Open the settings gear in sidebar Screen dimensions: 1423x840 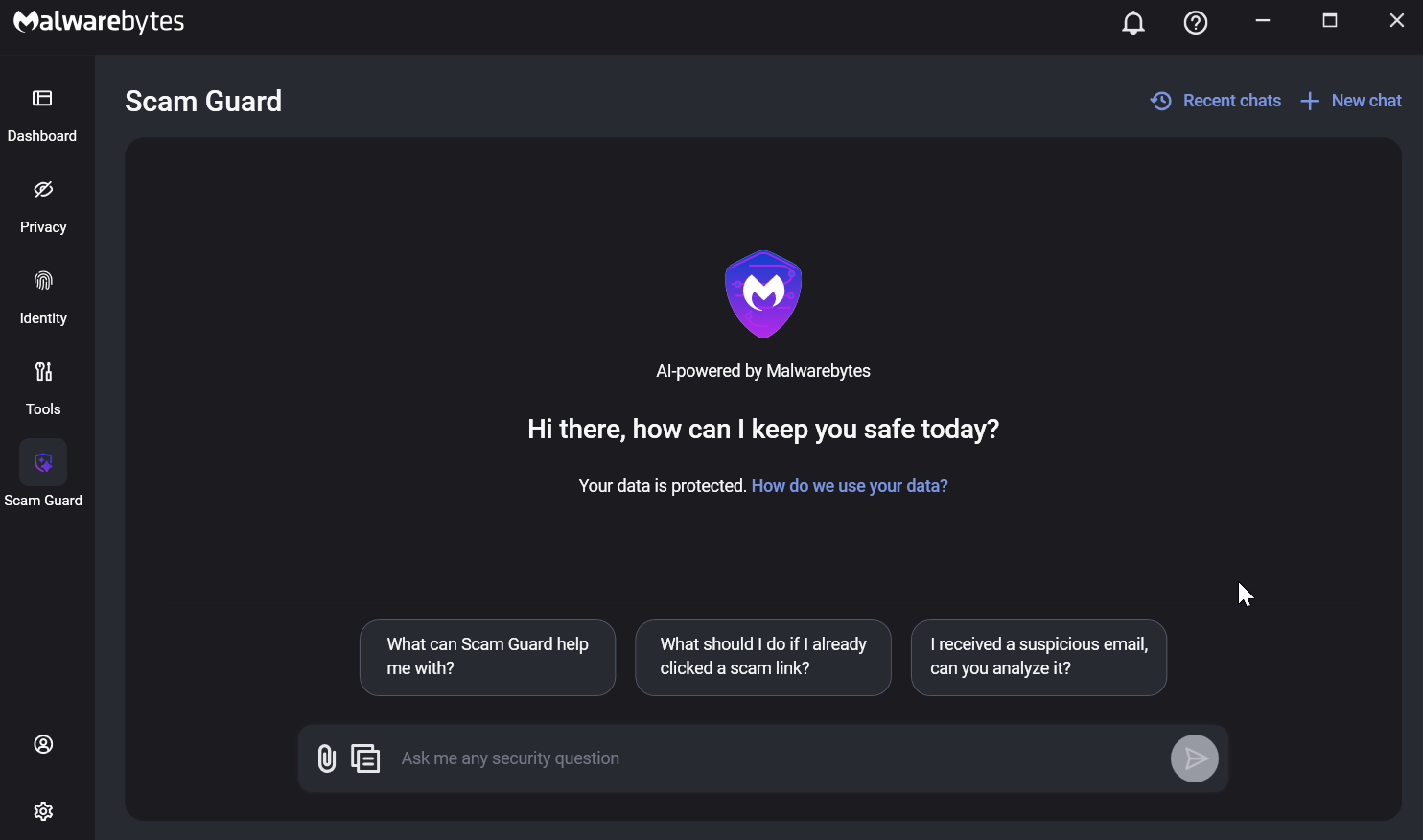(x=43, y=811)
